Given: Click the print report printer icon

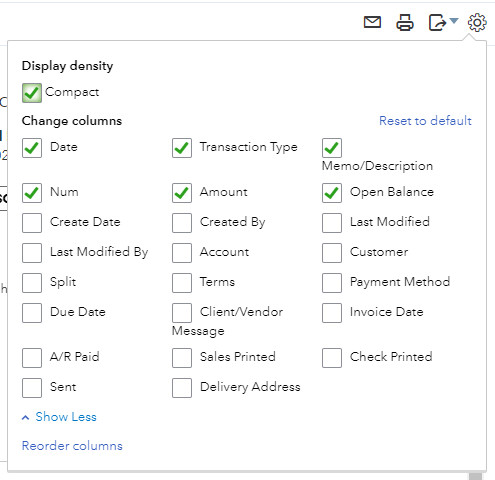Looking at the screenshot, I should coord(405,22).
